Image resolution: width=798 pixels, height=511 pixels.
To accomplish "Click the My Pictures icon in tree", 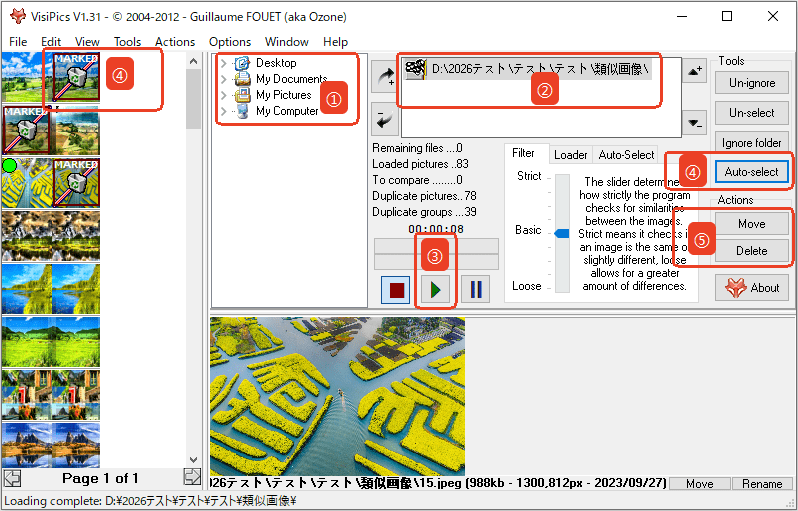I will 243,95.
